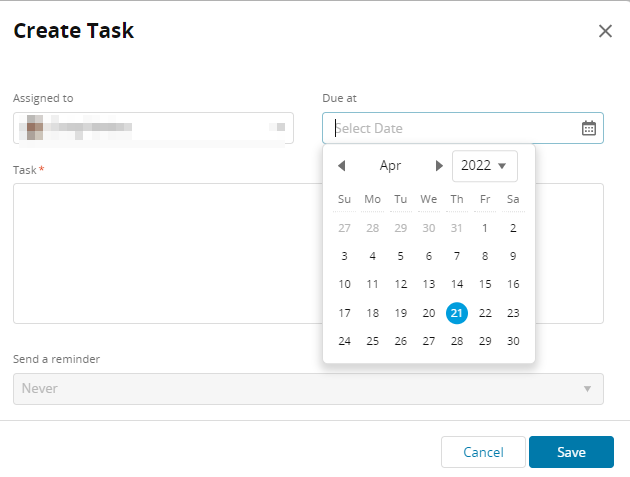Close the Create Task dialog

pyautogui.click(x=605, y=31)
